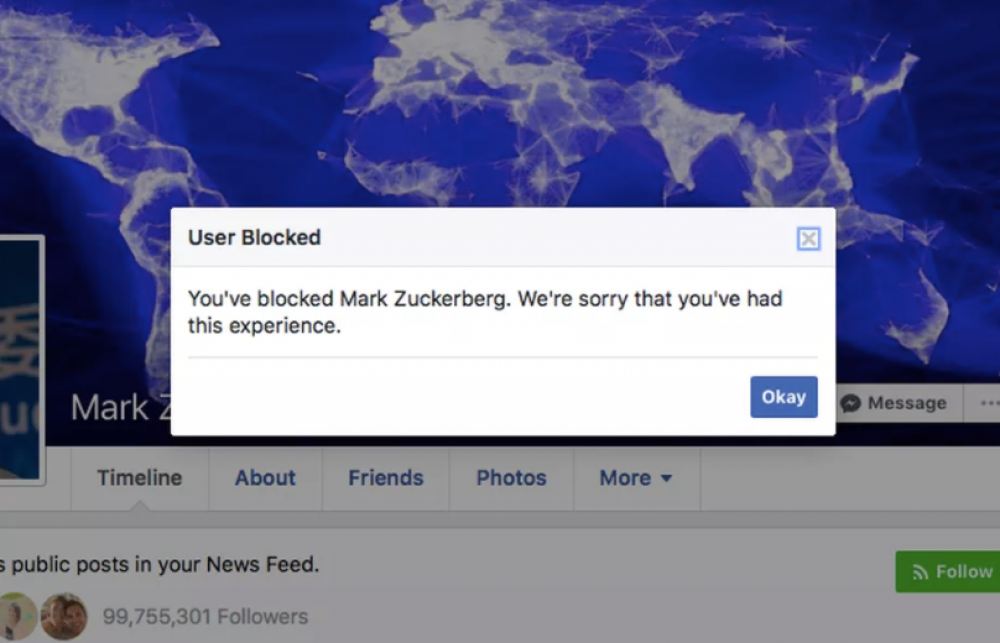Image resolution: width=1000 pixels, height=643 pixels.
Task: Click the profile picture thumbnail
Action: (x=20, y=360)
